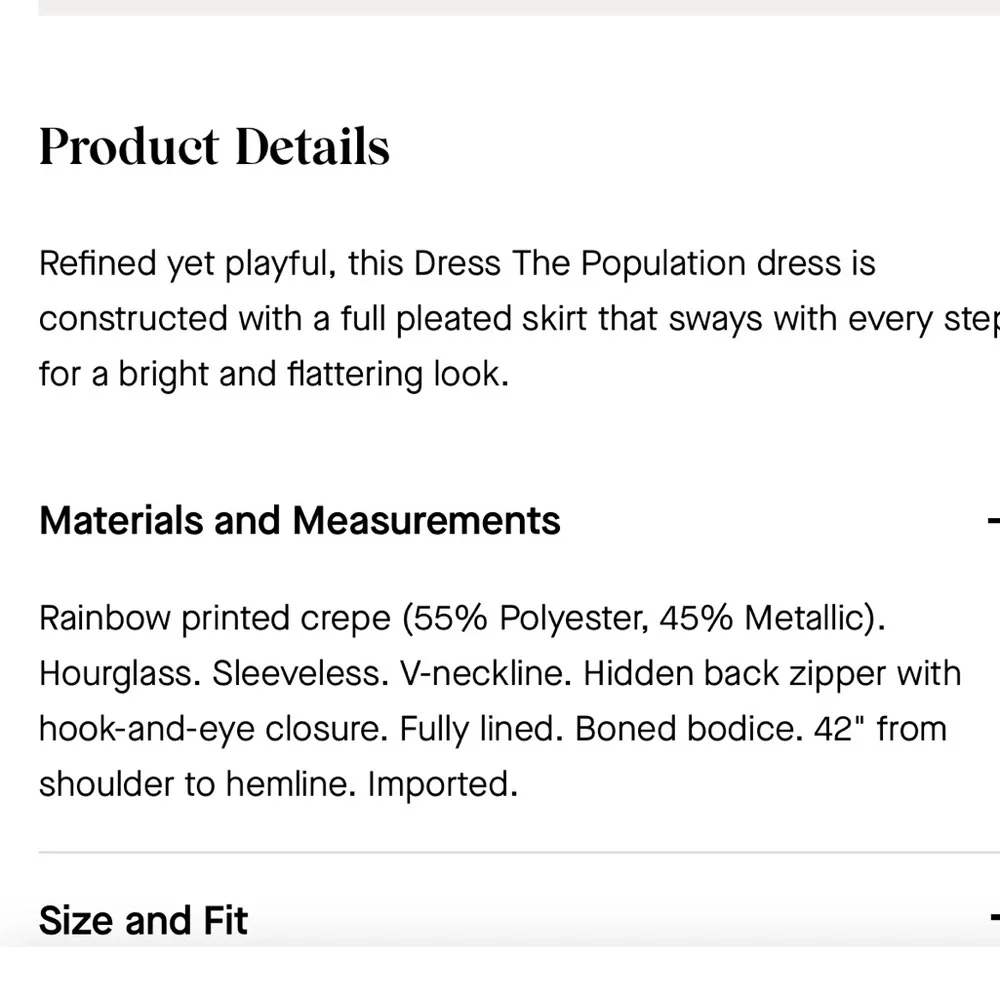Click the "bright and flattering look" line
This screenshot has height=1000, width=1000.
[x=314, y=375]
